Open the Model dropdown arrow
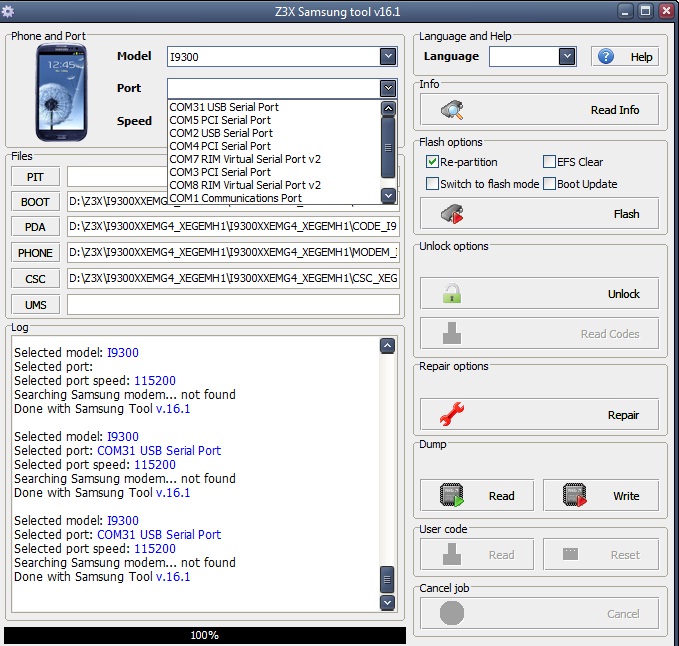 (388, 56)
